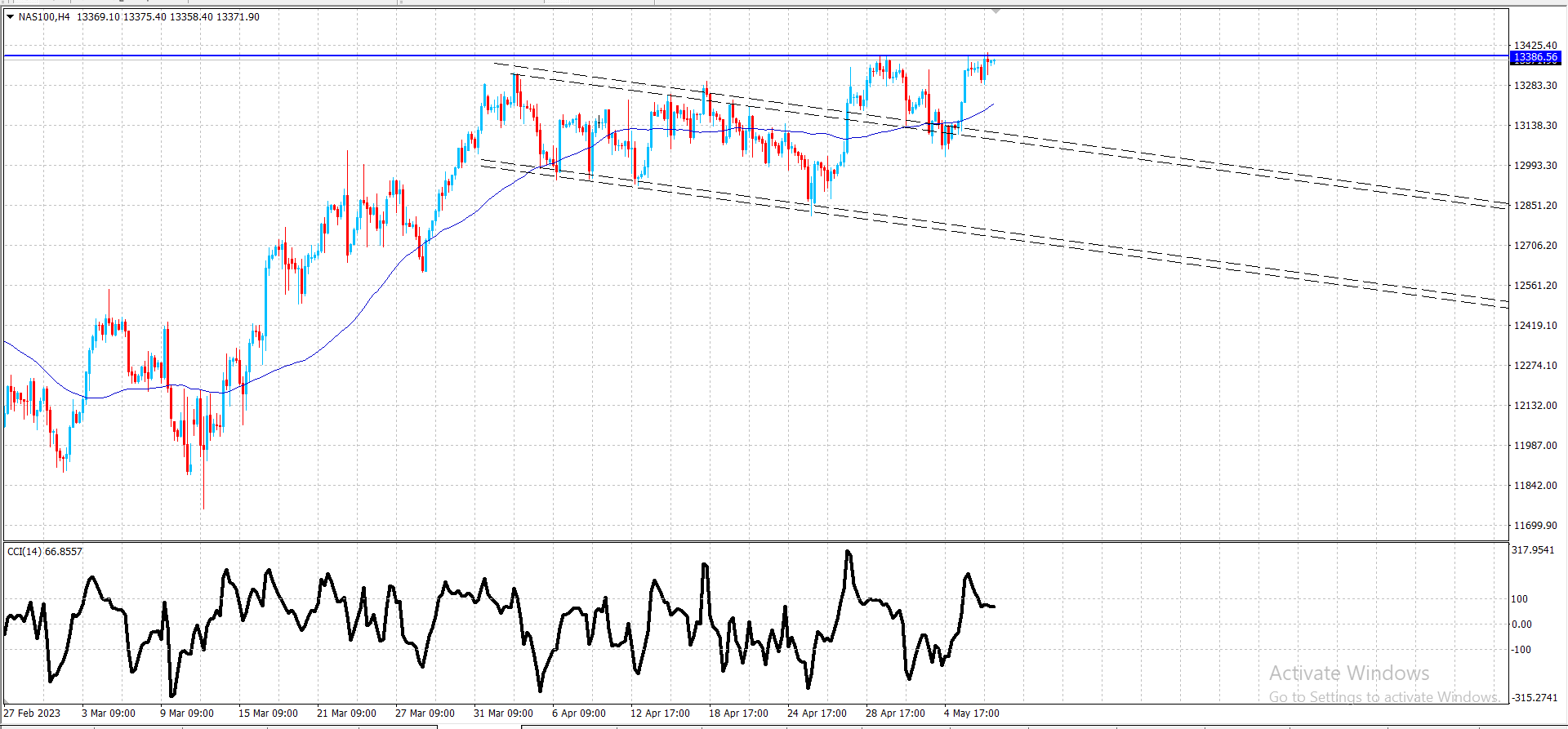Click price scale value 13425.40
The height and width of the screenshot is (729, 1568).
coord(1535,46)
